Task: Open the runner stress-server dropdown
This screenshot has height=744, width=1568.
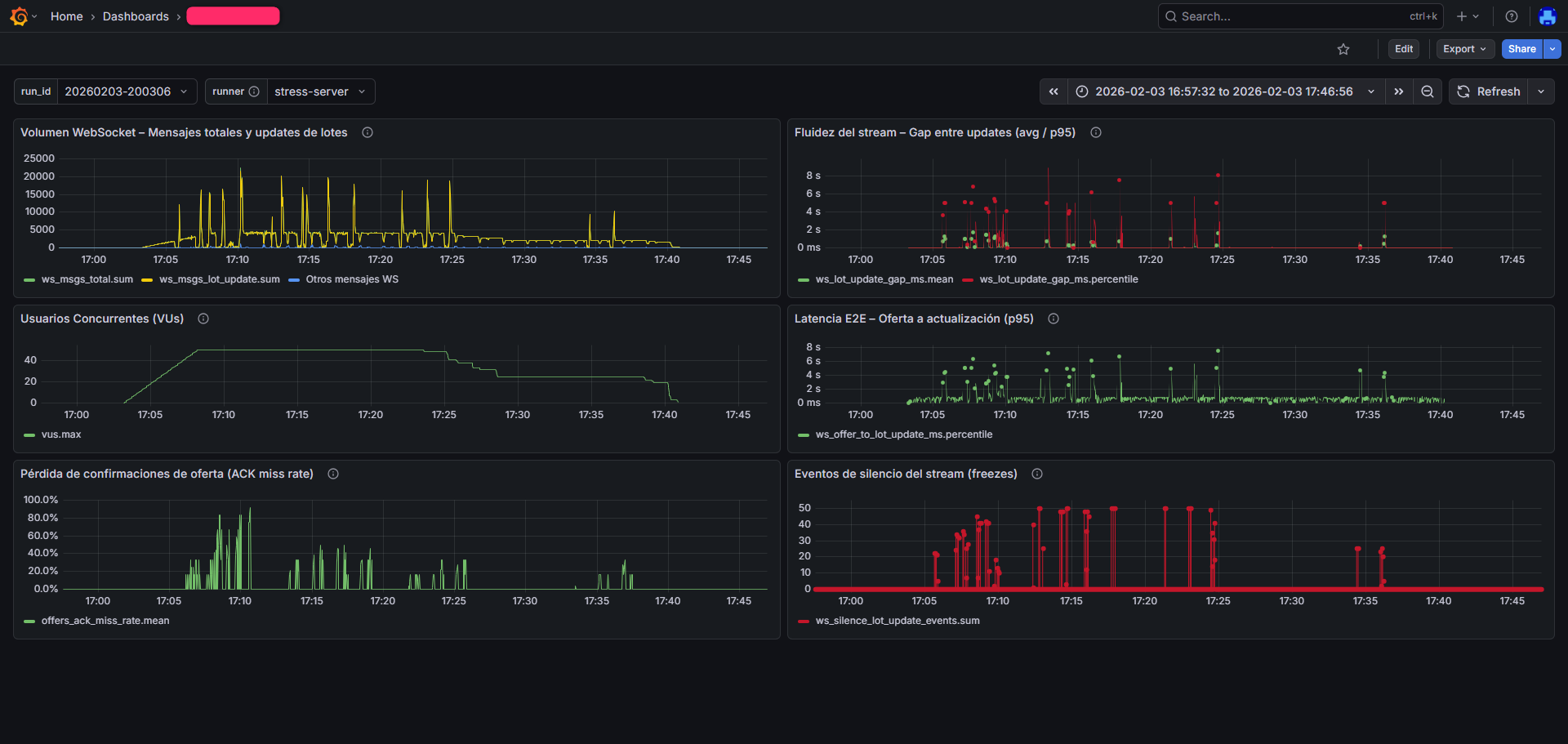Action: 320,91
